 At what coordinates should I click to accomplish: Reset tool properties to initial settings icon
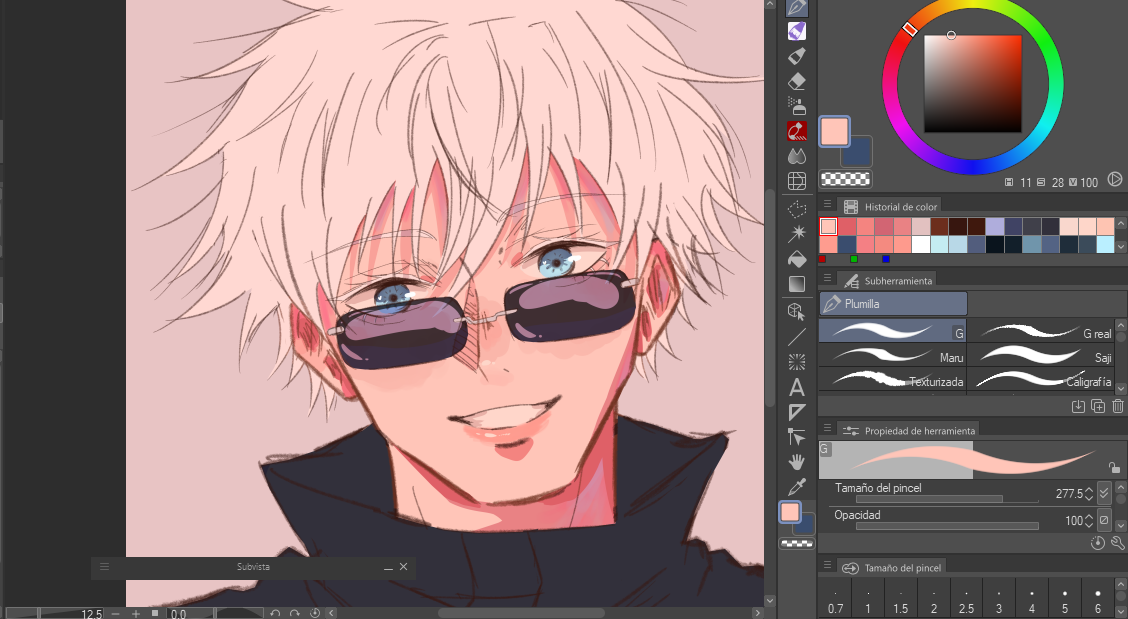(x=1097, y=543)
